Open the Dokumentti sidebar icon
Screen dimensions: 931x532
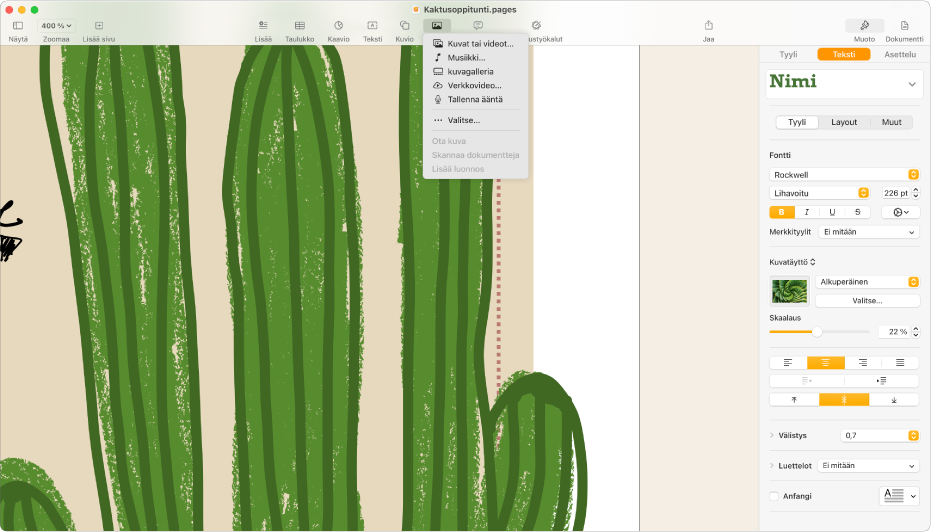(904, 25)
